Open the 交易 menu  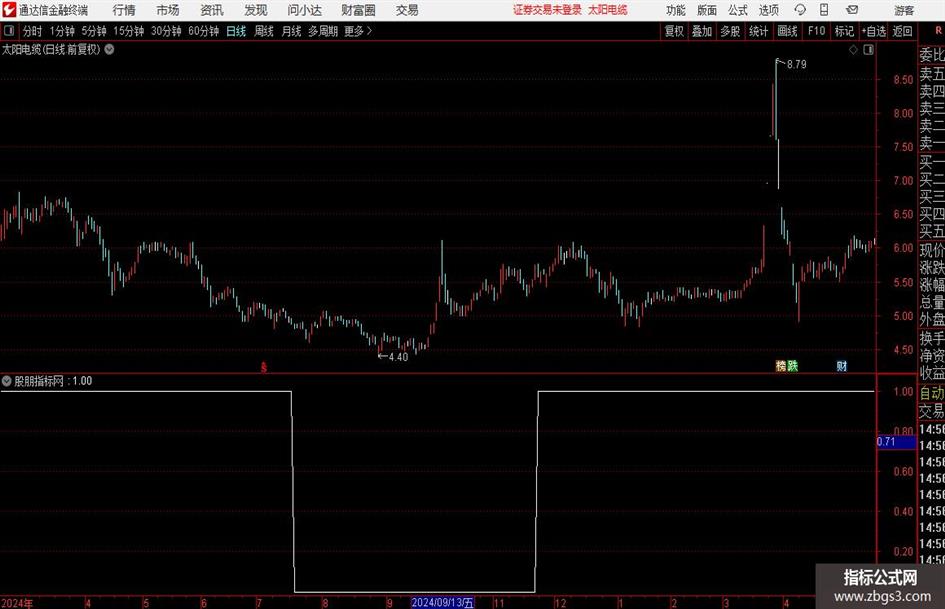click(407, 10)
